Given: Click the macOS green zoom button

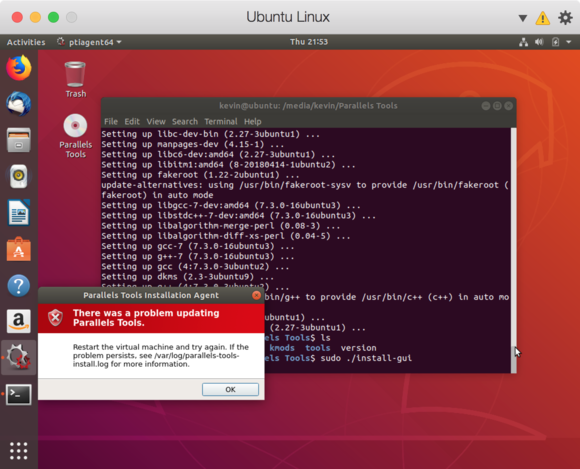Looking at the screenshot, I should 53,17.
